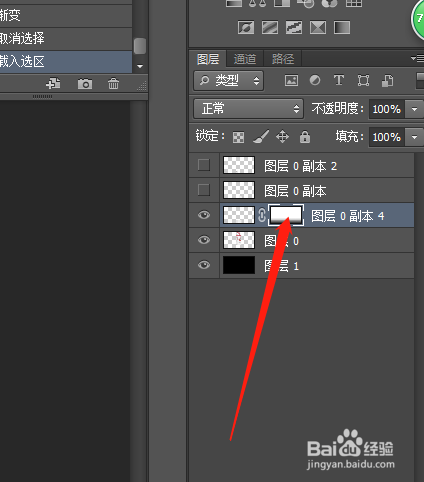Hide layer 图层 1 eye icon
424x482 pixels.
click(204, 265)
